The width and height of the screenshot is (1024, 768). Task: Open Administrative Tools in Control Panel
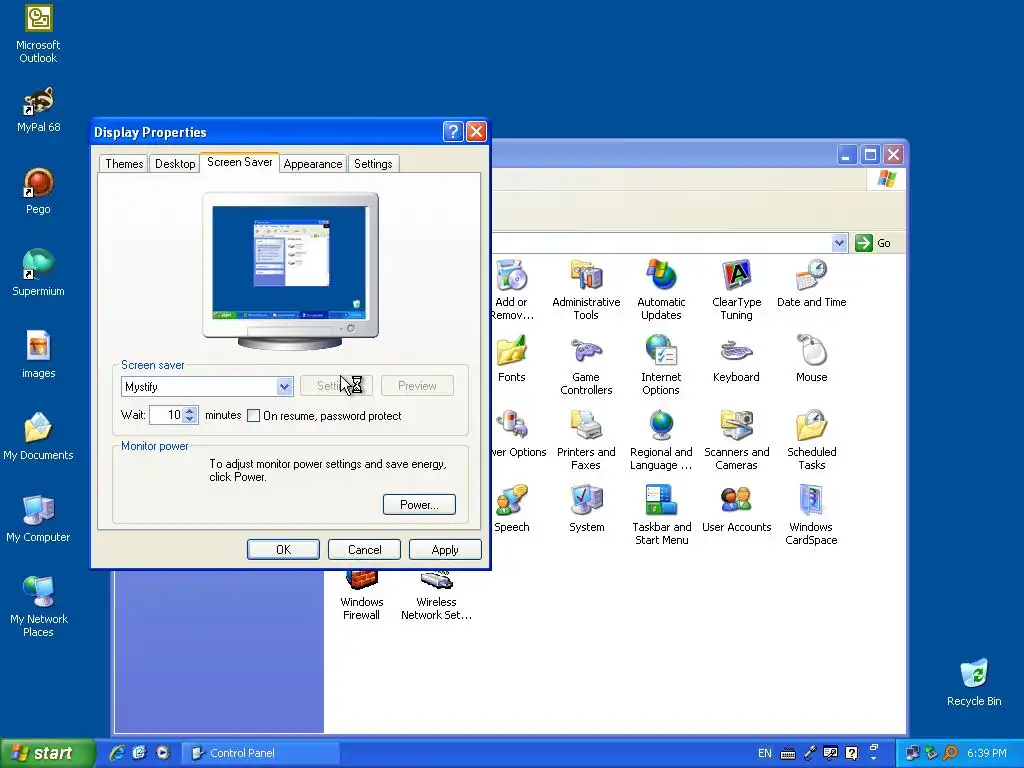tap(586, 290)
